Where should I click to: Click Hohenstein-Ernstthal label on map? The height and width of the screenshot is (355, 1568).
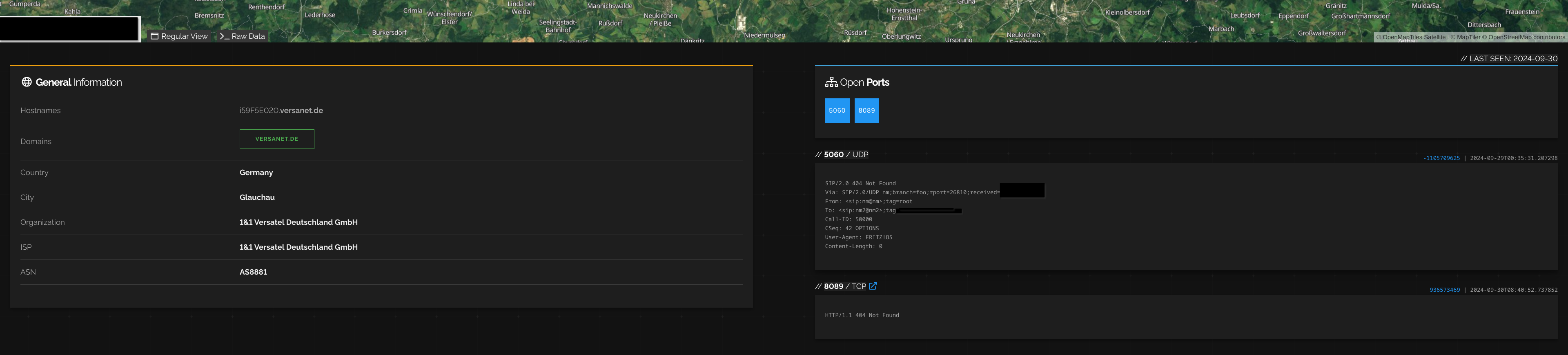(904, 14)
